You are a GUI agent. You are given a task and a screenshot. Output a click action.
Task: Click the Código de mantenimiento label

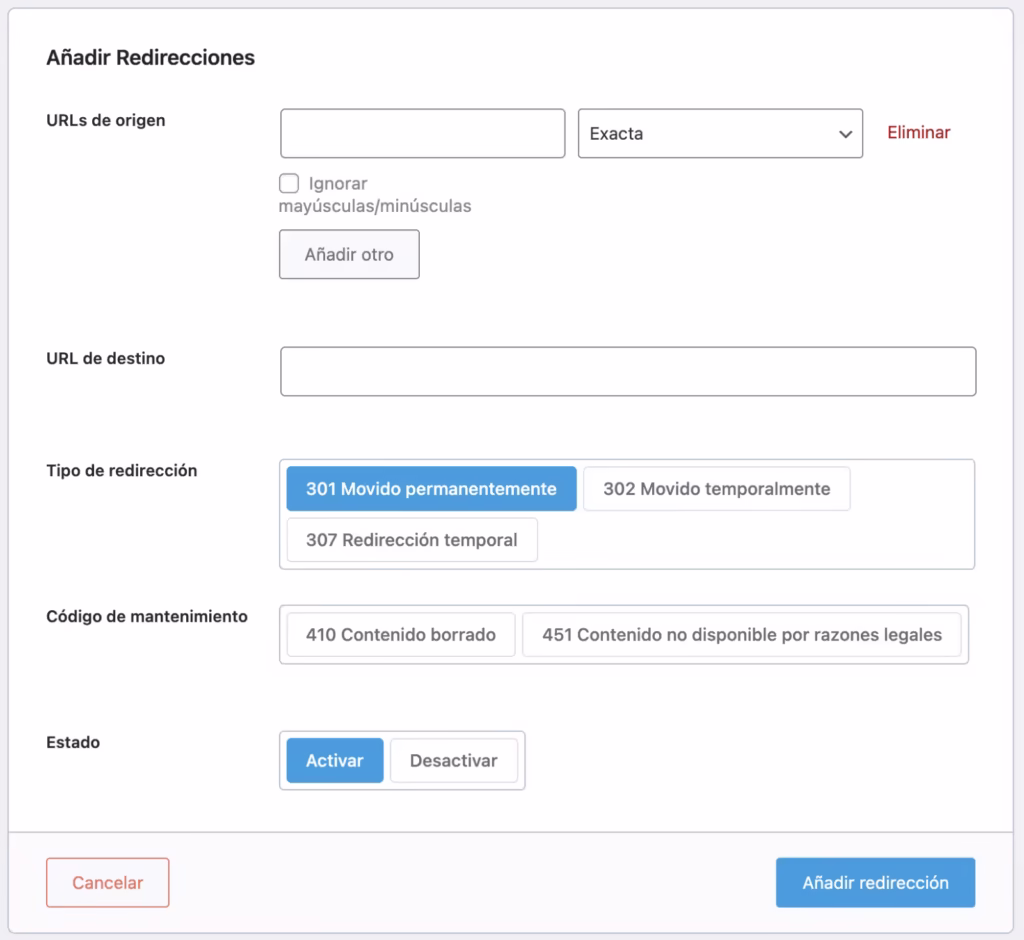tap(147, 616)
